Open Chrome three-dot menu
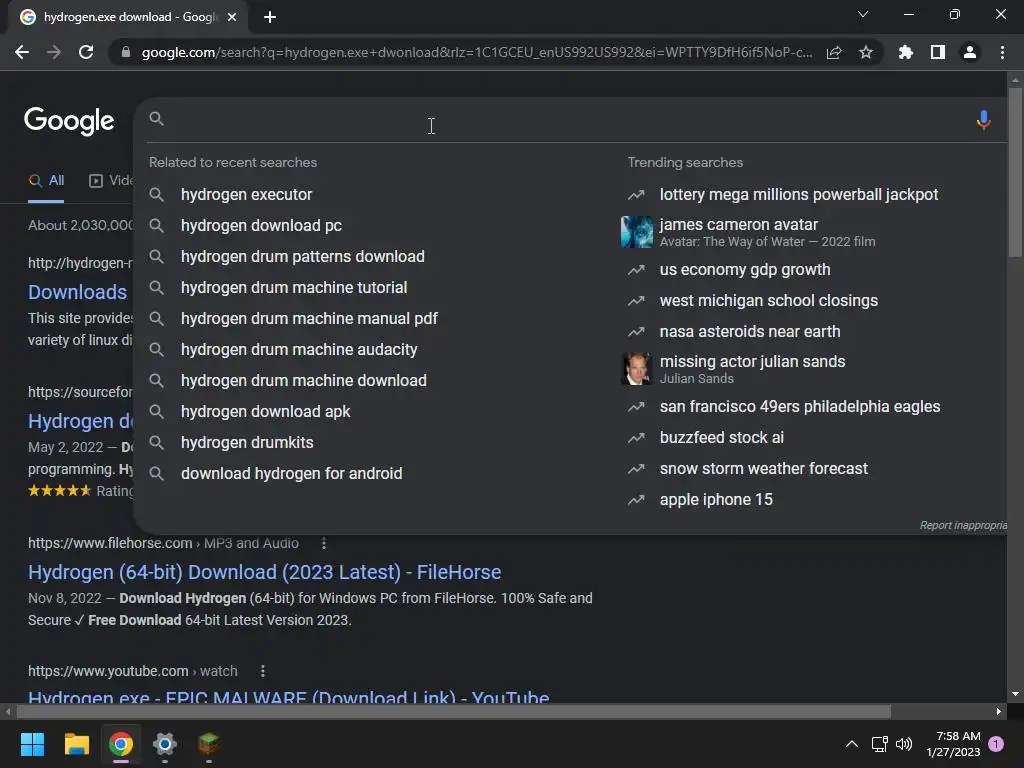Screen dimensions: 1024x768 [x=1002, y=52]
